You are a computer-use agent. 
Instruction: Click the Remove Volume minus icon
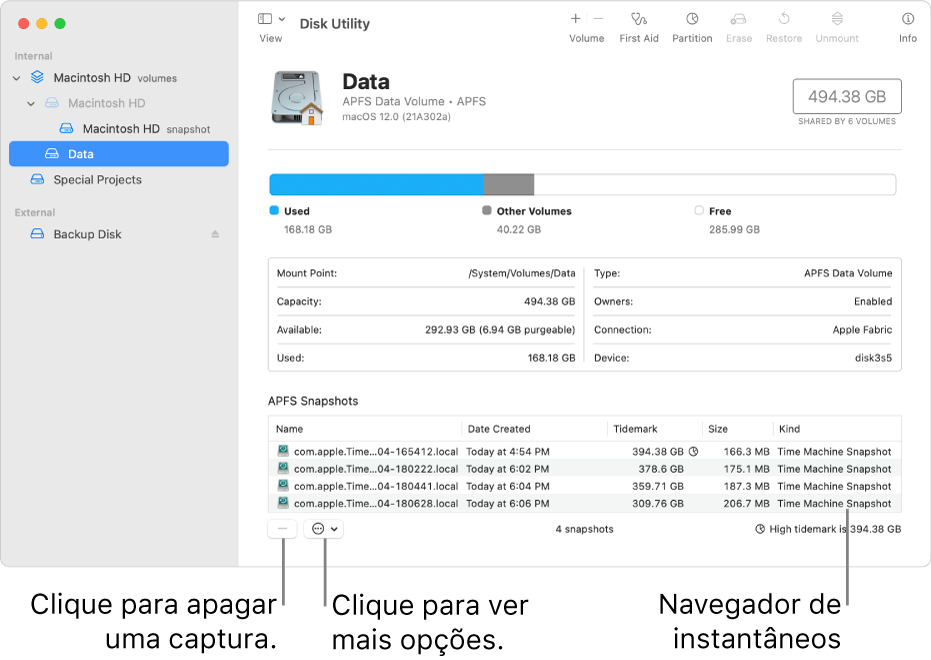coord(597,18)
